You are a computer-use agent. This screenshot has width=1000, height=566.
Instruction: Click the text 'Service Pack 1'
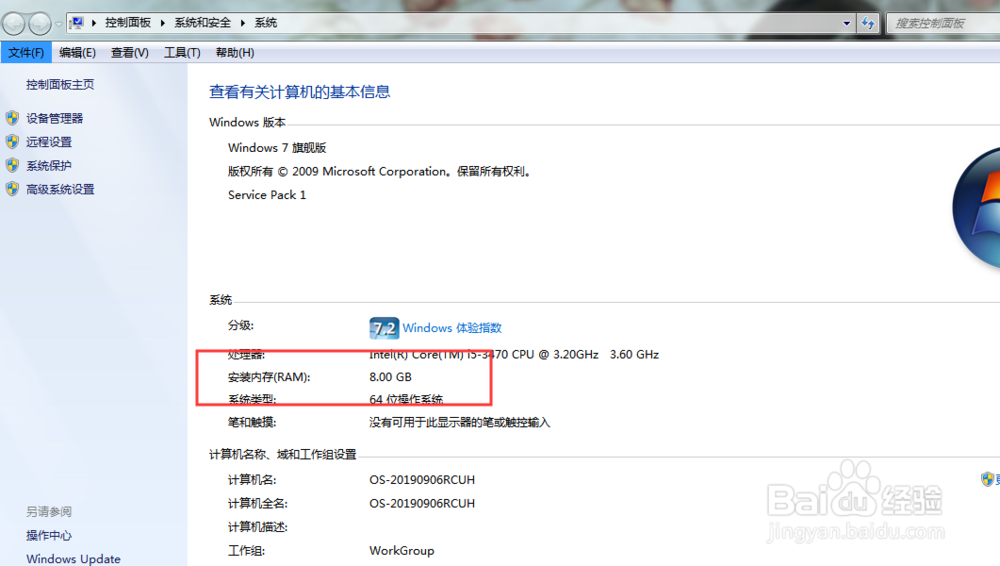[x=267, y=195]
